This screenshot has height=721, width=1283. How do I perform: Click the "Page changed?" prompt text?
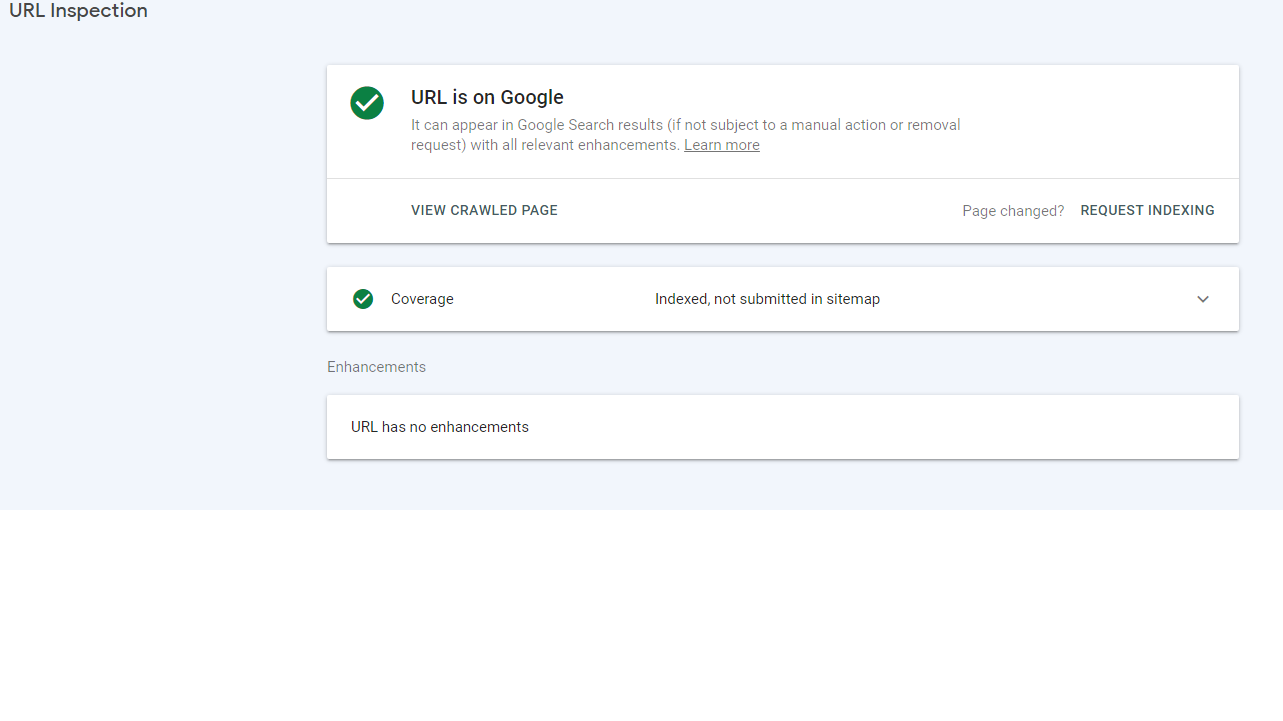coord(1013,211)
